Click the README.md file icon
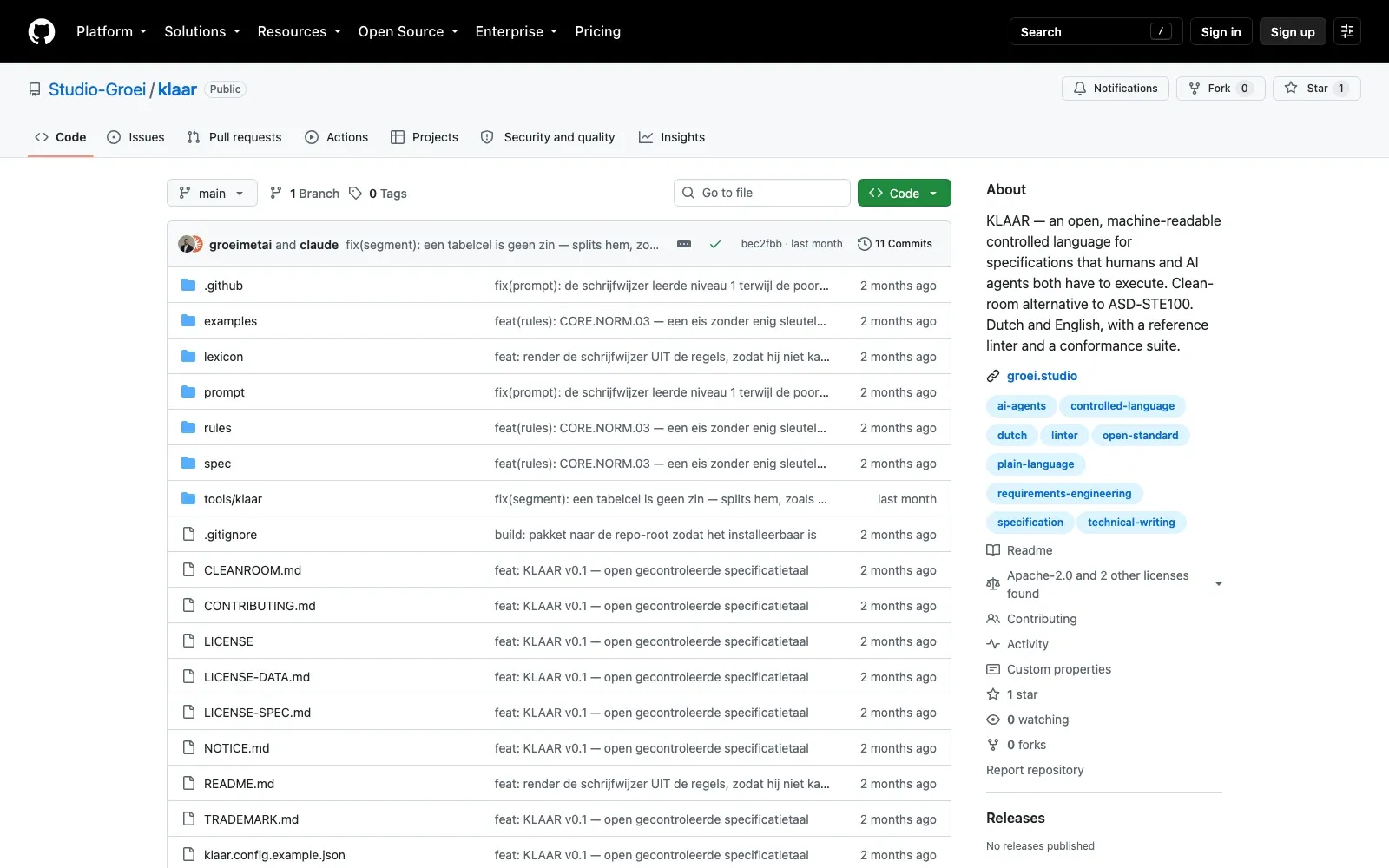The height and width of the screenshot is (868, 1389). [x=188, y=784]
